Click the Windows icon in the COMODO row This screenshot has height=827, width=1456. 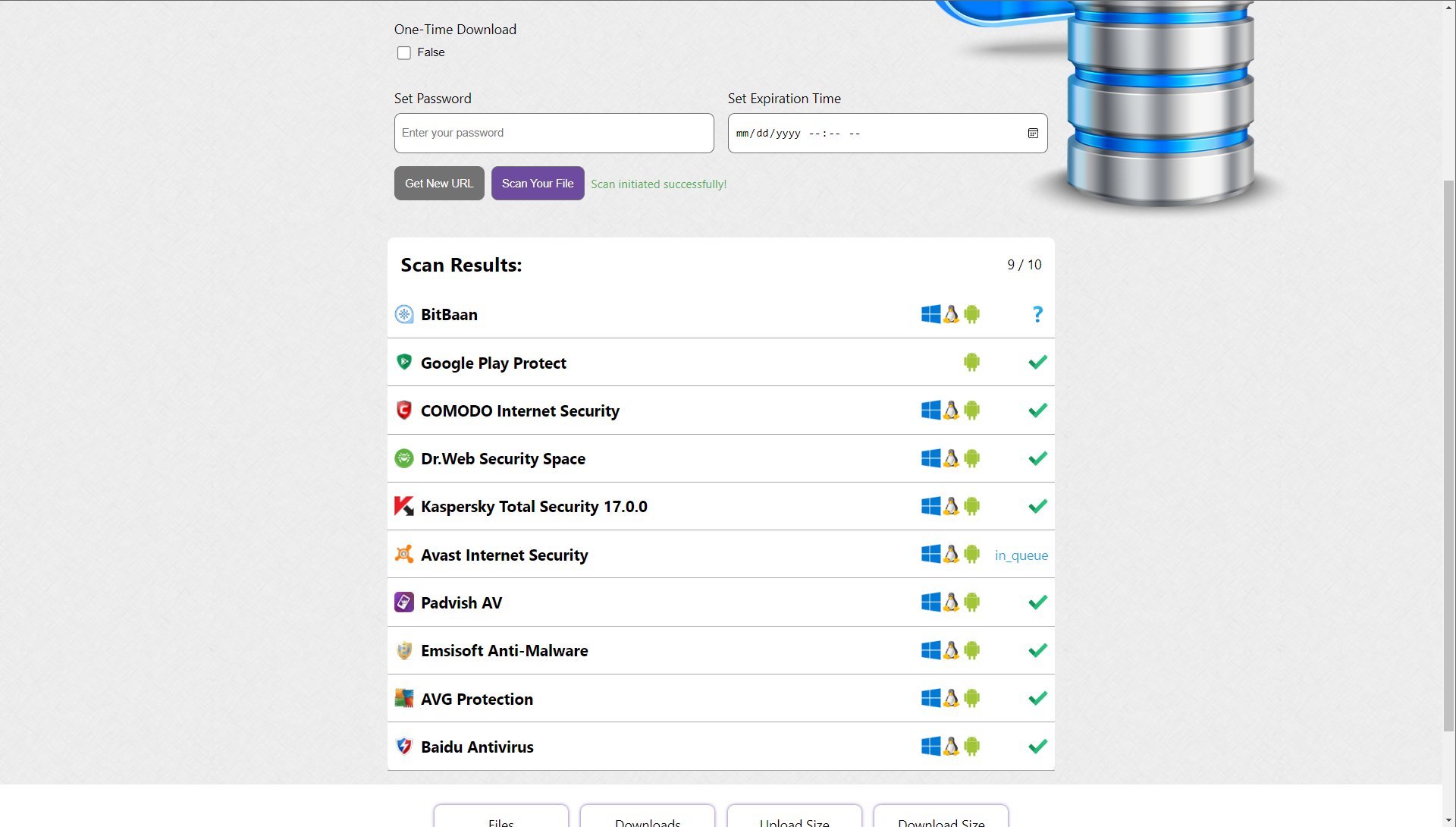pyautogui.click(x=930, y=410)
